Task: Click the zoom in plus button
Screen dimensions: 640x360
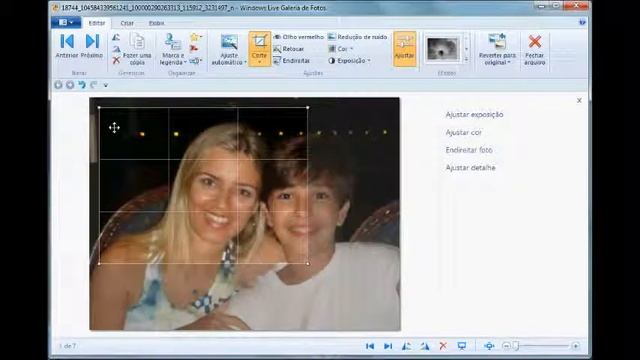Action: pyautogui.click(x=576, y=346)
